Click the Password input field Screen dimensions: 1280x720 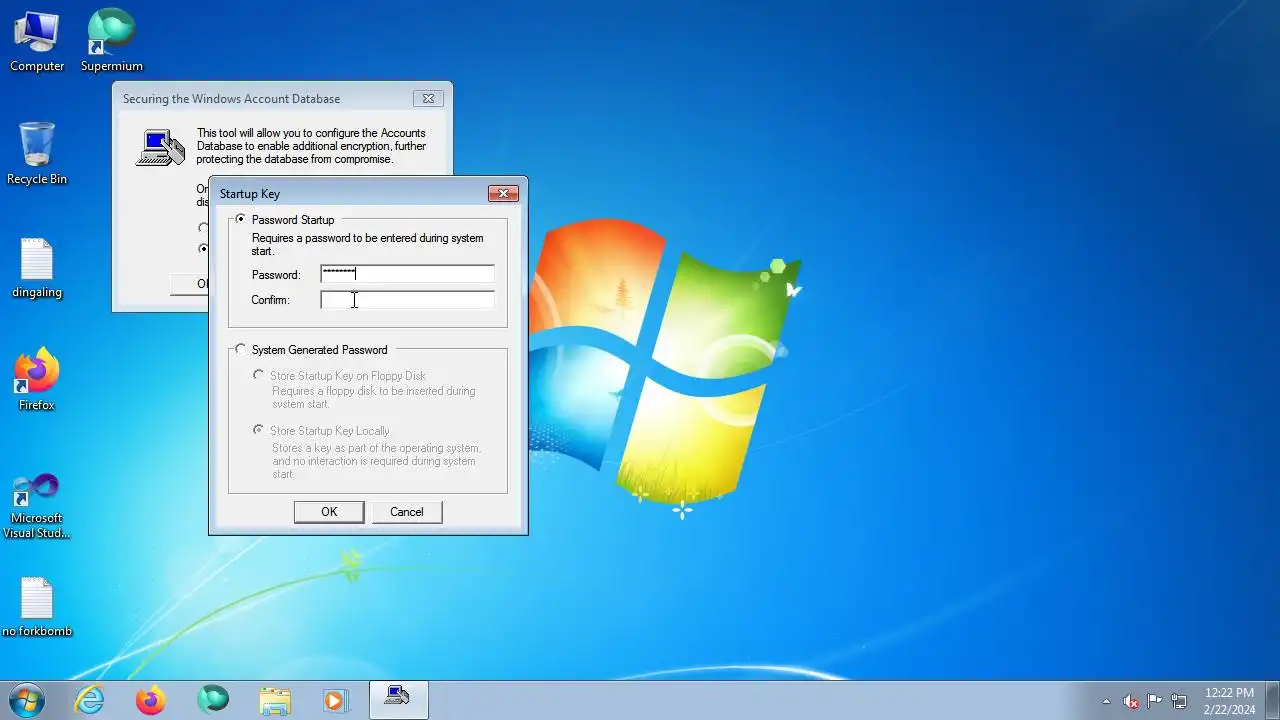[x=407, y=274]
